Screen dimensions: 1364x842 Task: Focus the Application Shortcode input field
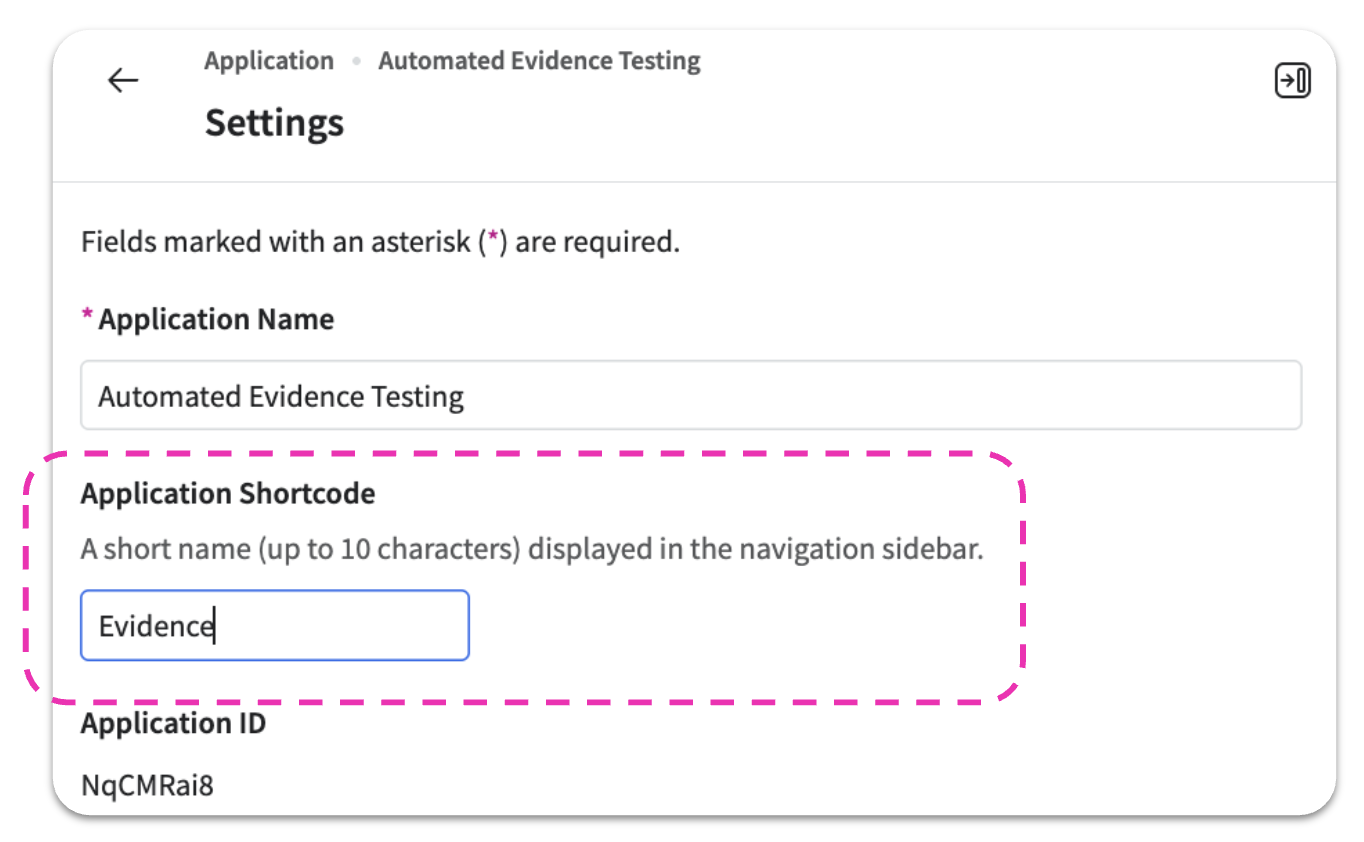pos(274,626)
